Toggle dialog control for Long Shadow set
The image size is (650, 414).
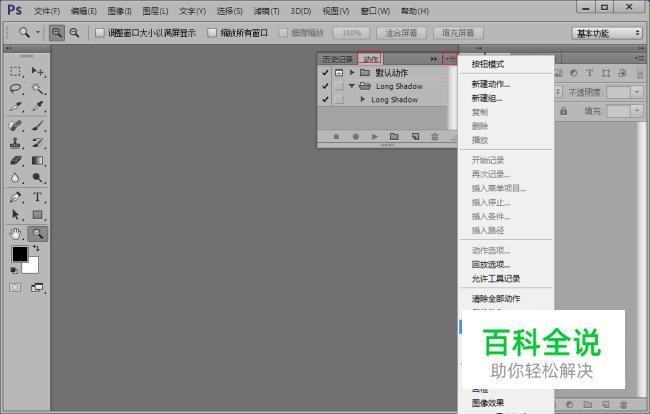click(x=339, y=86)
